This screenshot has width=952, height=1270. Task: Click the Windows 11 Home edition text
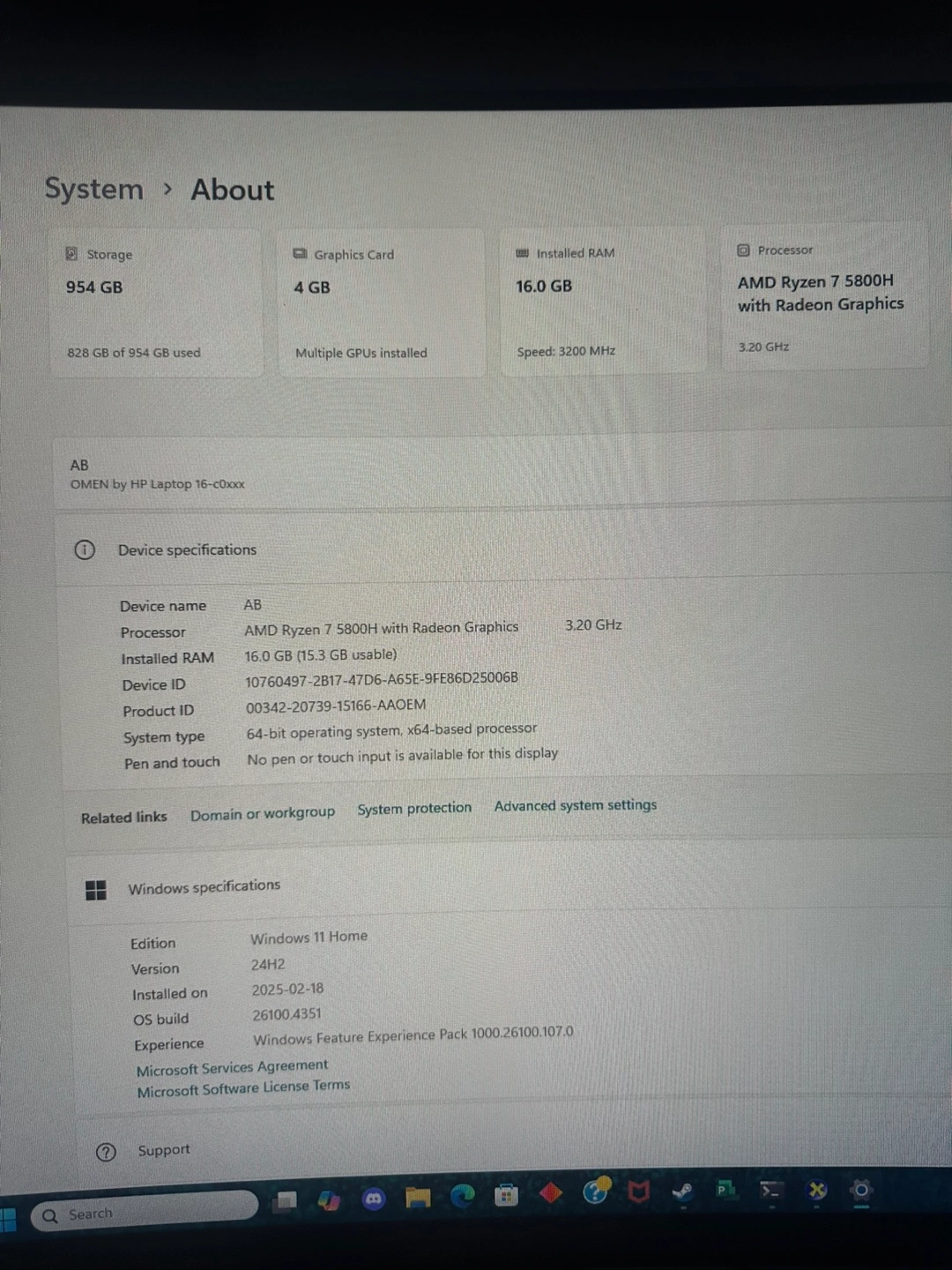309,938
